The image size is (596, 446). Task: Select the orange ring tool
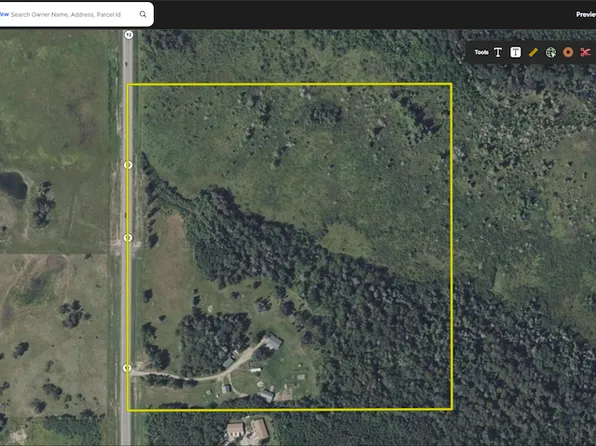pos(568,52)
